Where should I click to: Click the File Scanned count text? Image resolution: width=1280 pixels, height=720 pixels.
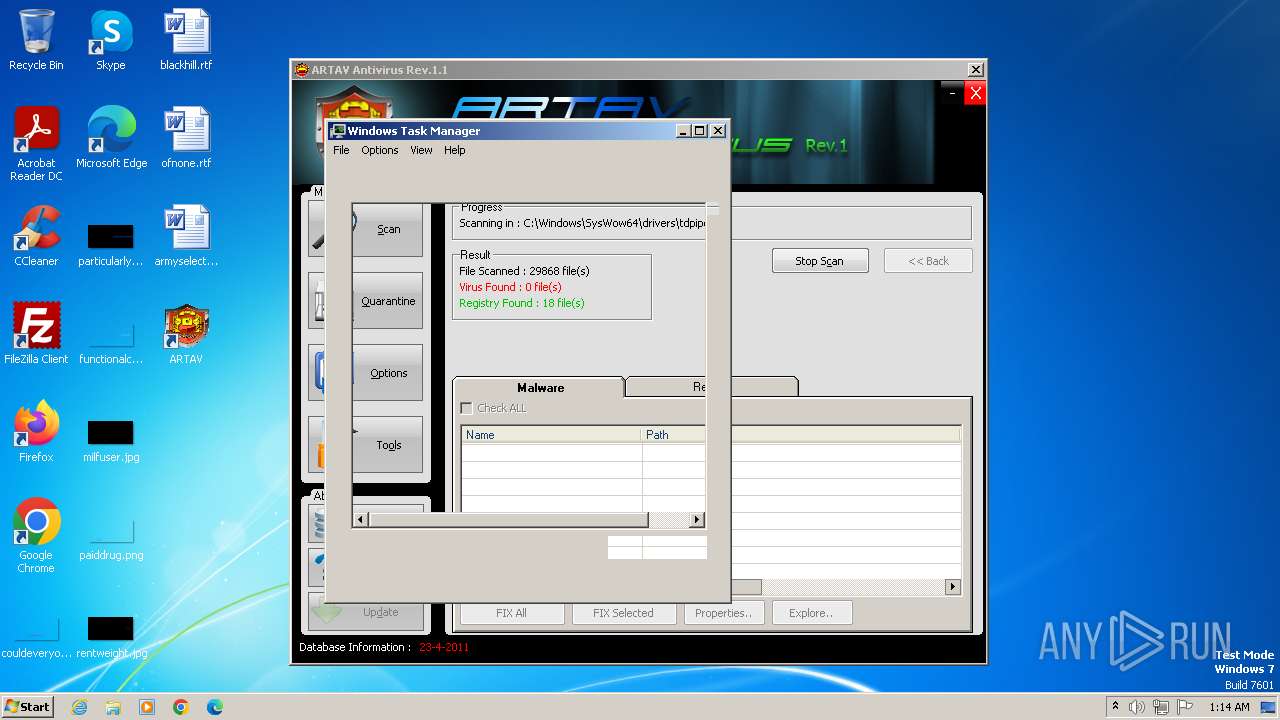(524, 271)
